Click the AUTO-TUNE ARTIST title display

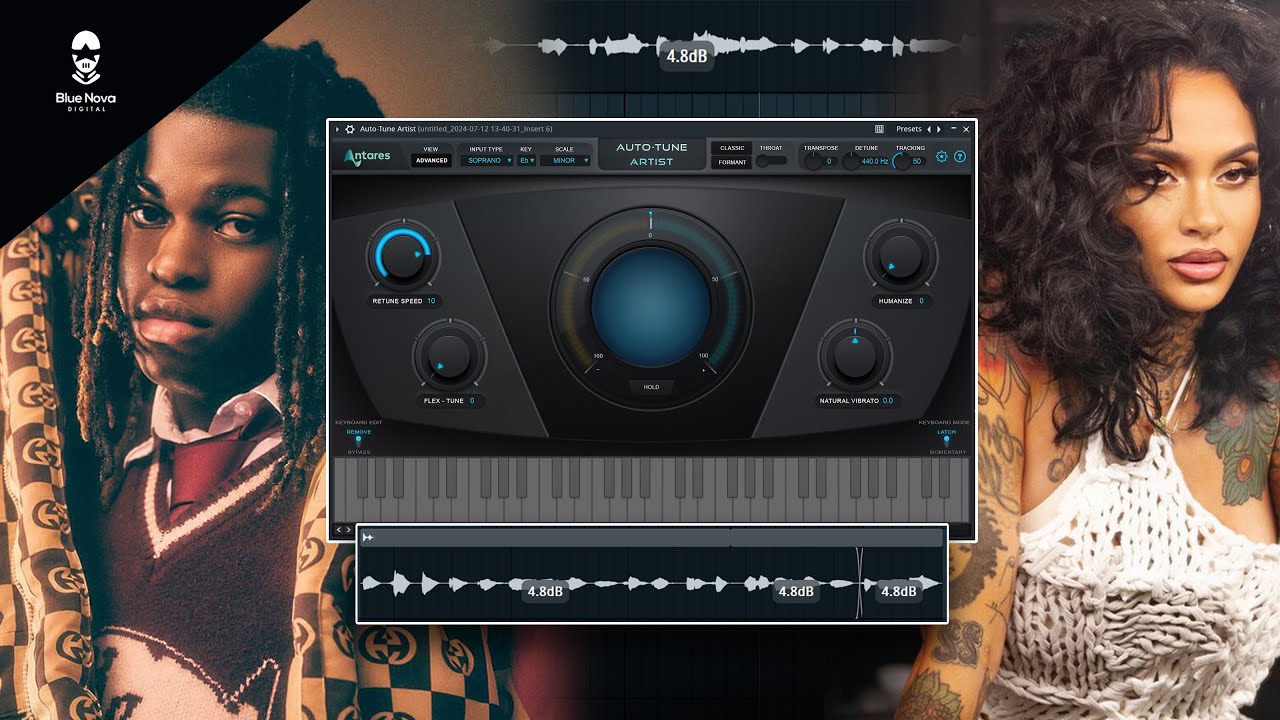point(652,154)
